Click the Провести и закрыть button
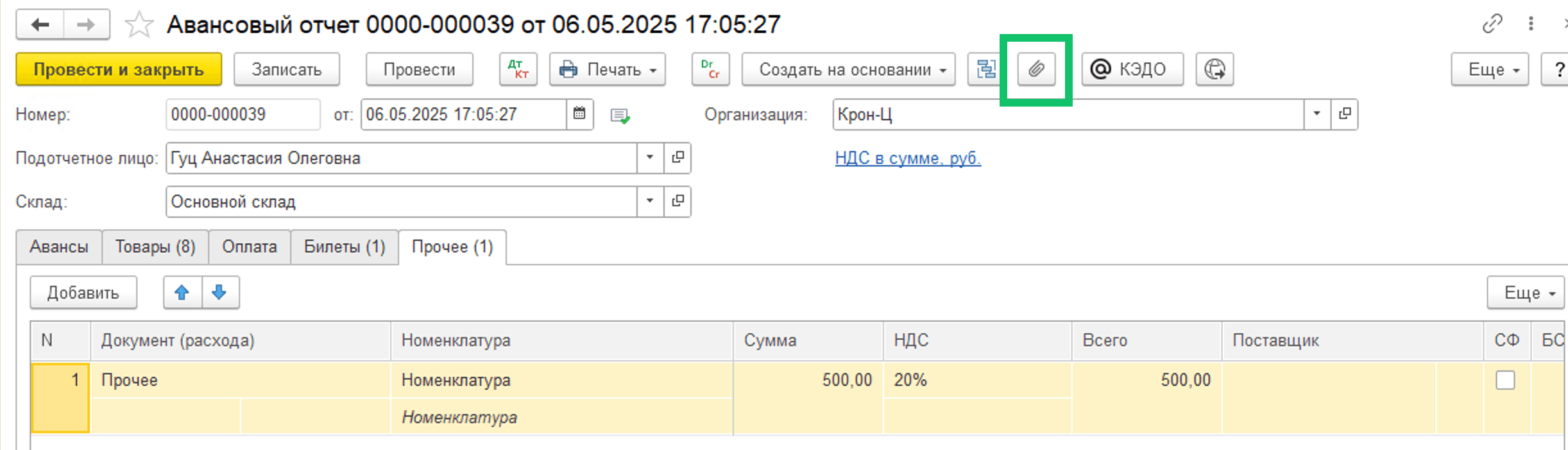 click(x=119, y=69)
